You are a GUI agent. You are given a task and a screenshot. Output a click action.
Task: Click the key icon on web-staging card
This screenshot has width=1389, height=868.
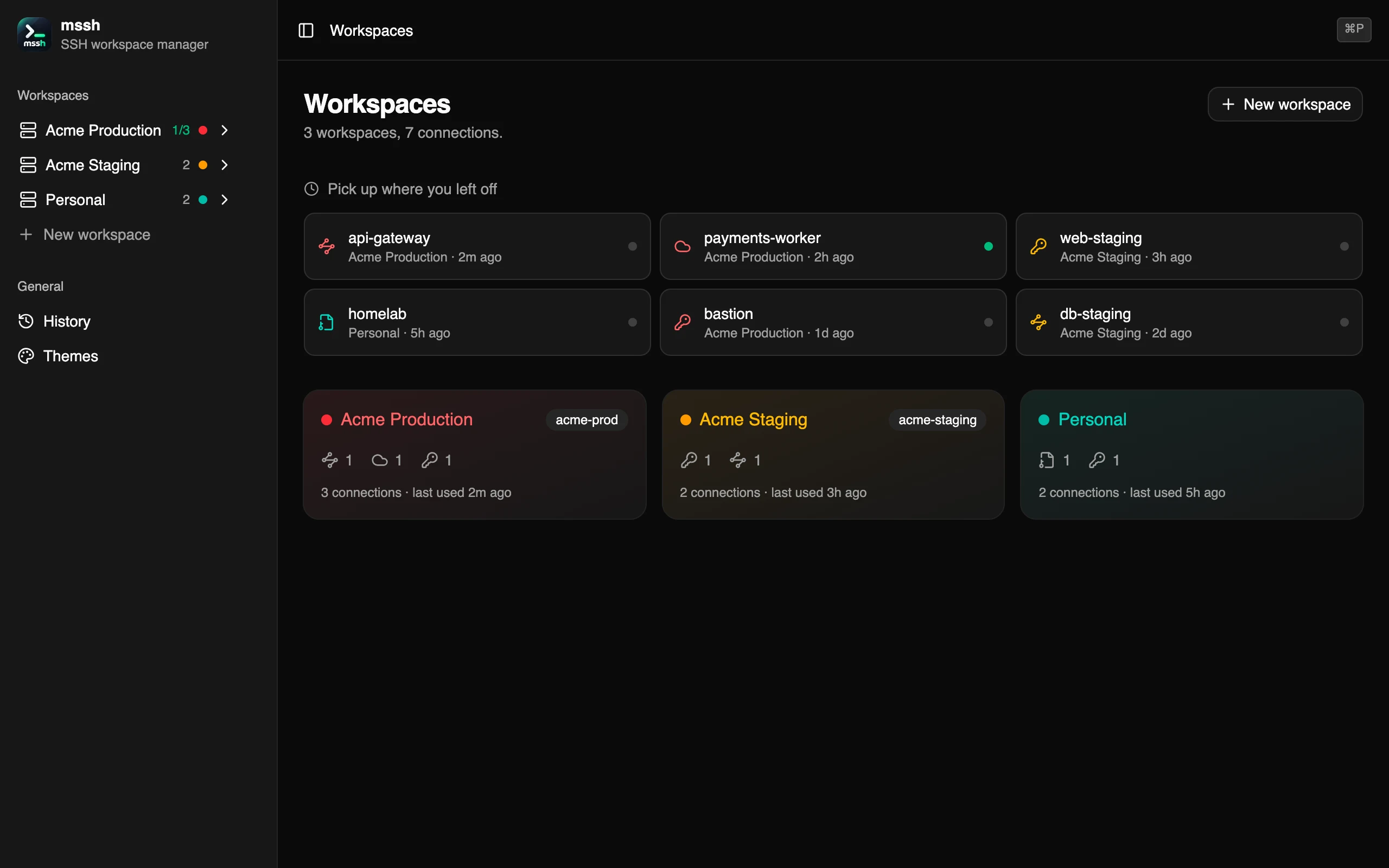[x=1038, y=246]
